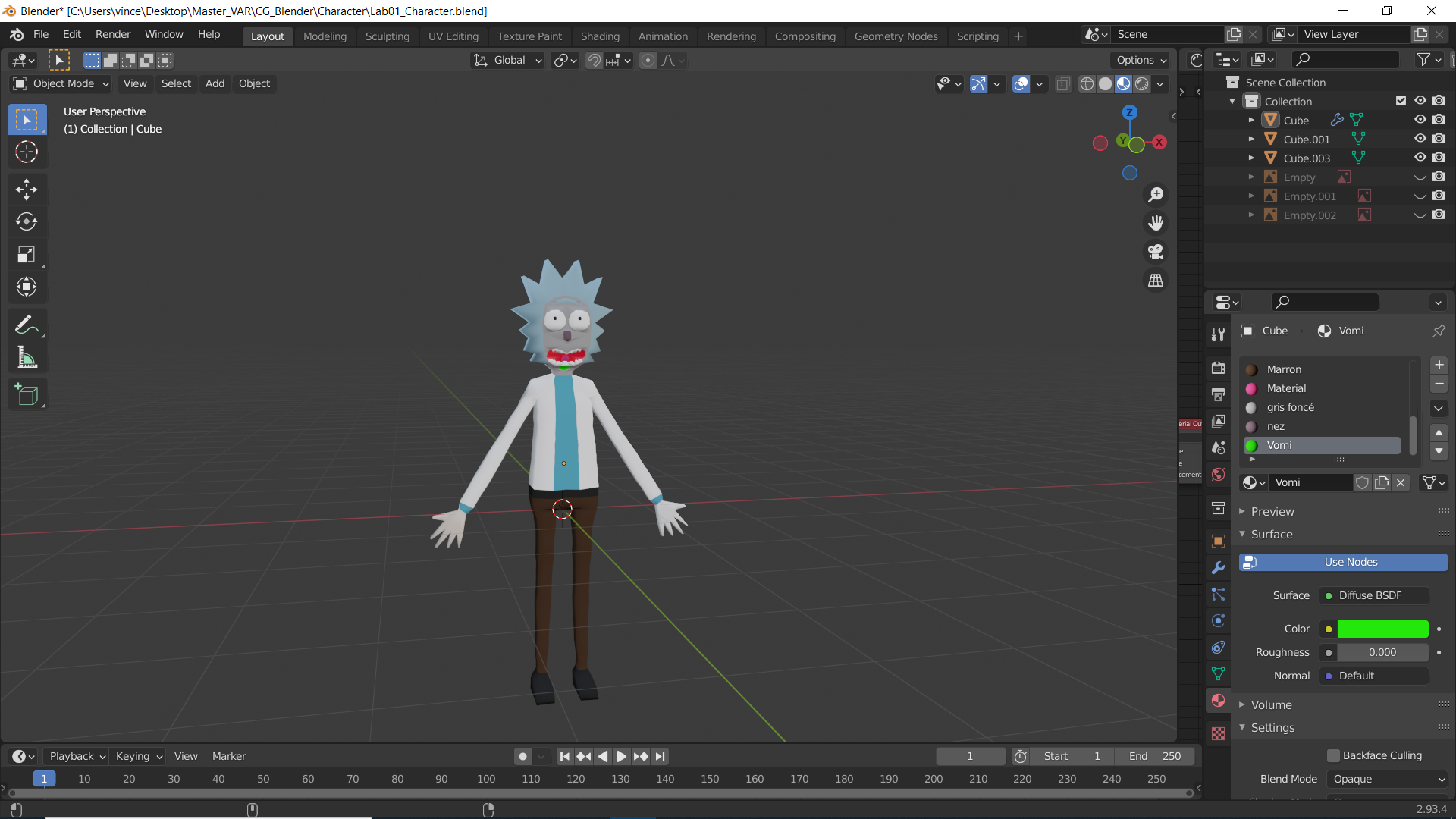Select the Add Cube tool
The height and width of the screenshot is (819, 1456).
coord(27,394)
